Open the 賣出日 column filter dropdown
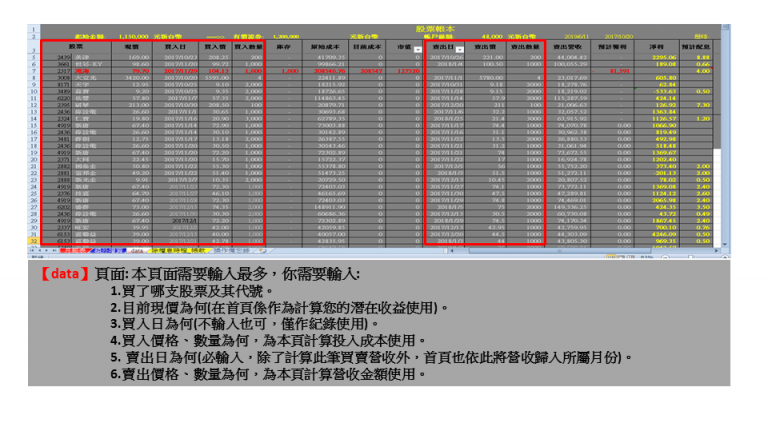Viewport: 768px width, 435px height. 460,48
